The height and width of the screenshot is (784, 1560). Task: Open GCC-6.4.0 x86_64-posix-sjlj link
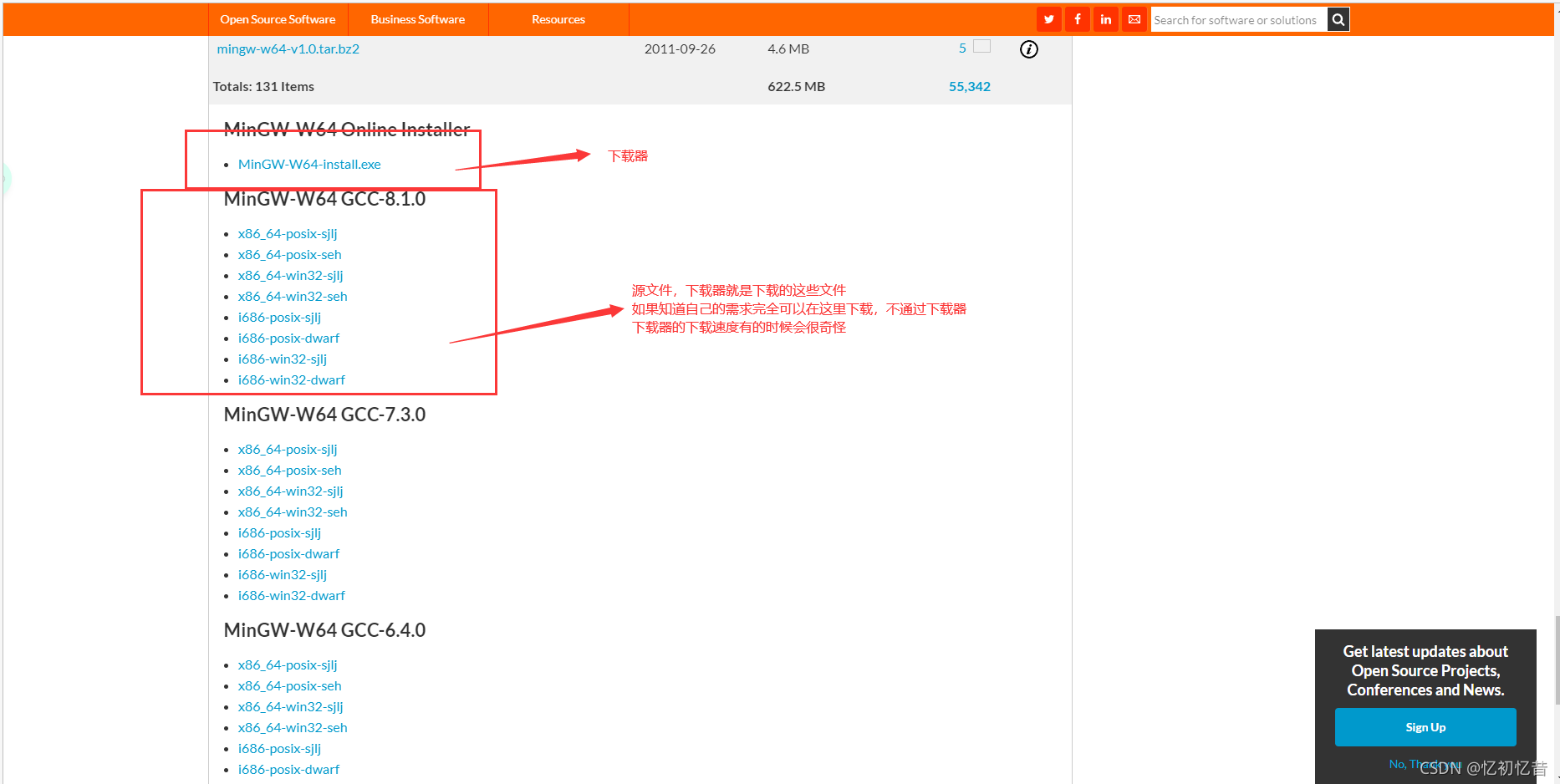pos(288,664)
